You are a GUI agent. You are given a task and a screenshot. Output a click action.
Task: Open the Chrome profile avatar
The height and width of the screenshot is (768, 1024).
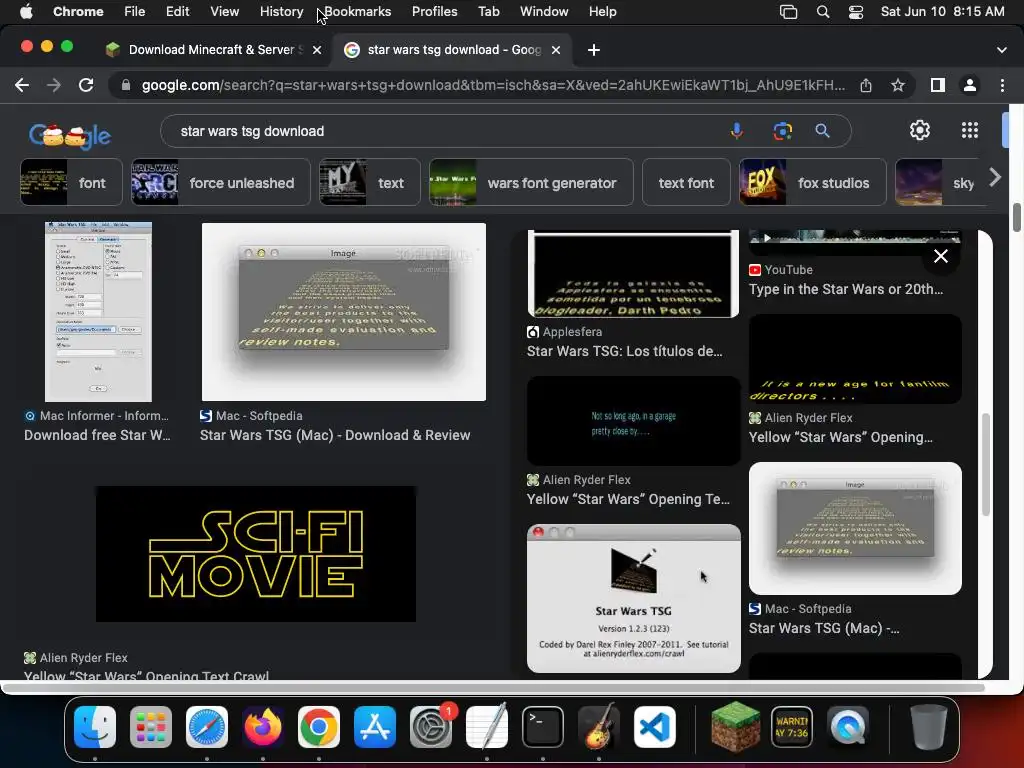point(970,85)
